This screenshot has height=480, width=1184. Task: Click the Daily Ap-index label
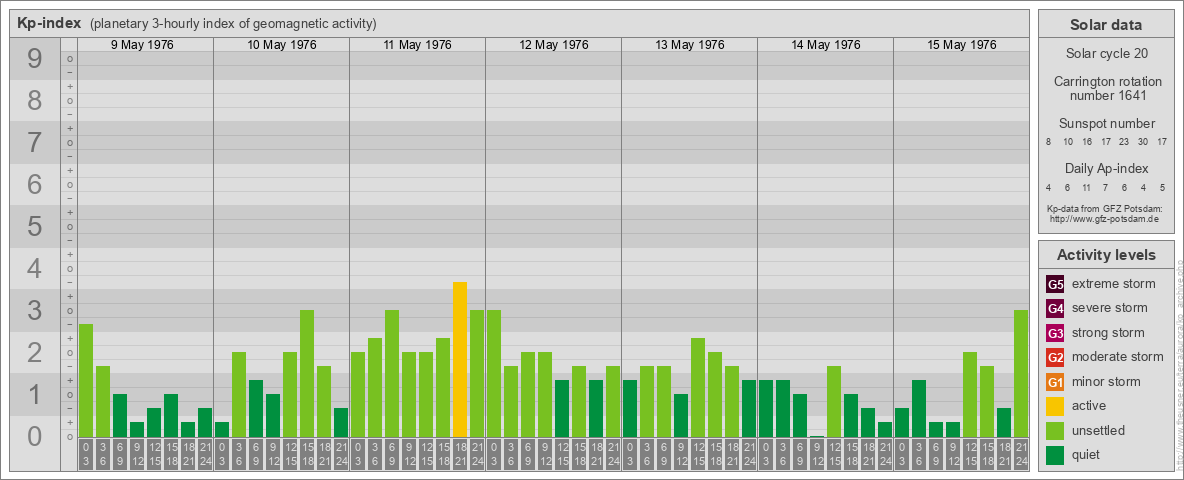[x=1106, y=168]
